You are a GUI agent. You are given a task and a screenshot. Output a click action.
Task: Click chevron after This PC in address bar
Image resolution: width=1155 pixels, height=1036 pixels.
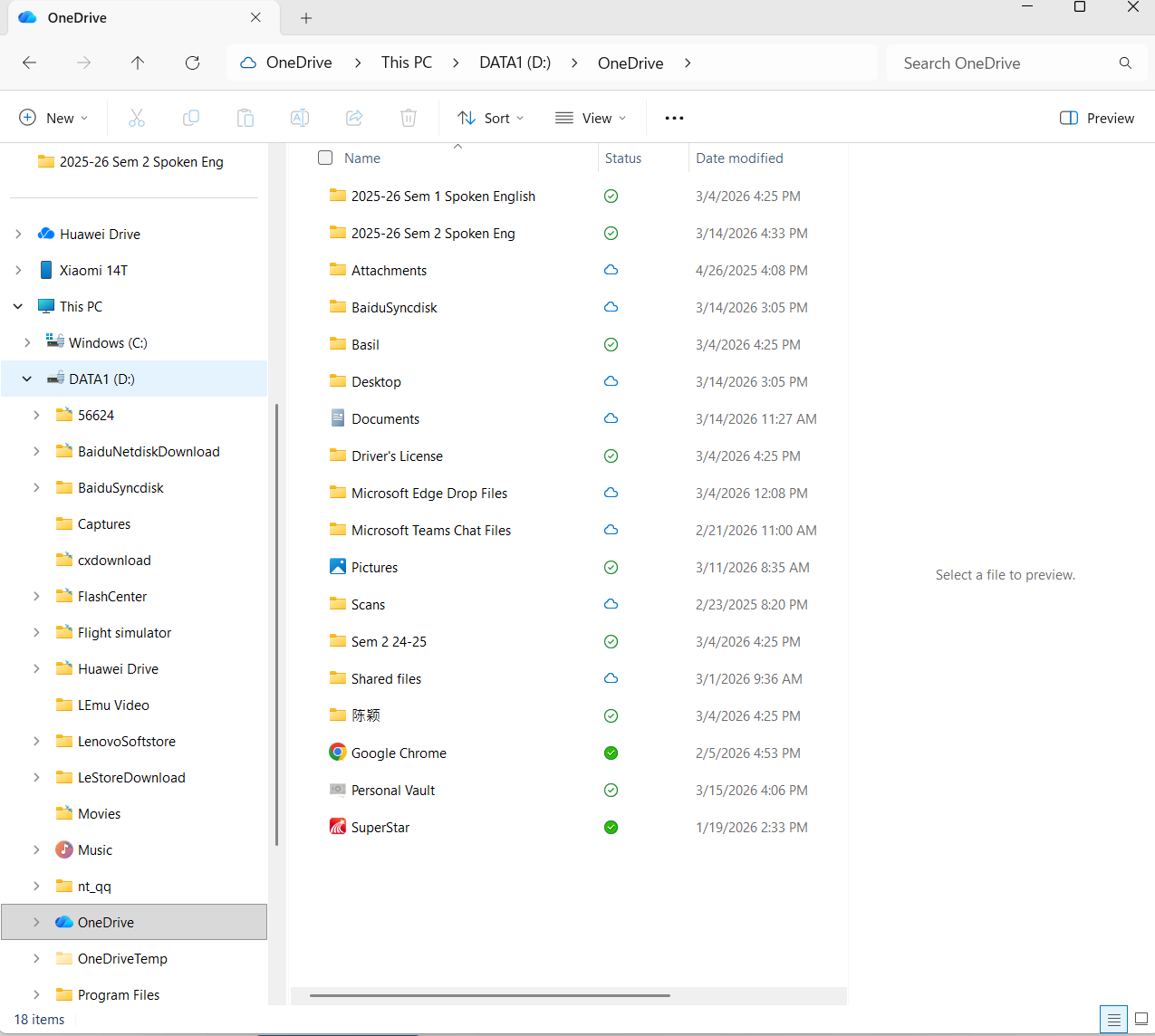click(456, 62)
